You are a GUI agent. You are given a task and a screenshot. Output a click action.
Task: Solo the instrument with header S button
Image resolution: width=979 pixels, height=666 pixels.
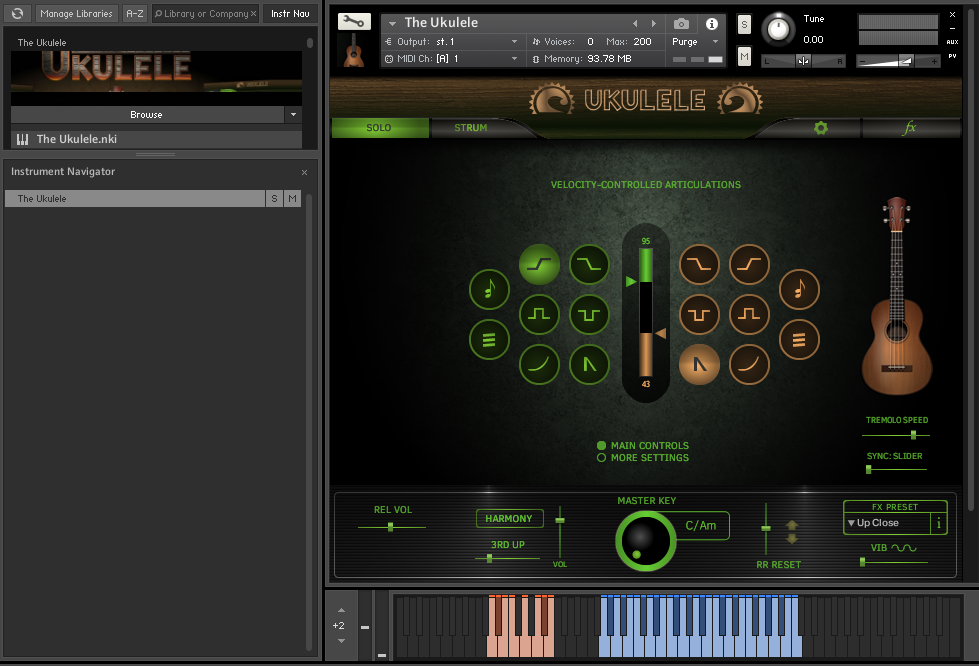(x=744, y=24)
